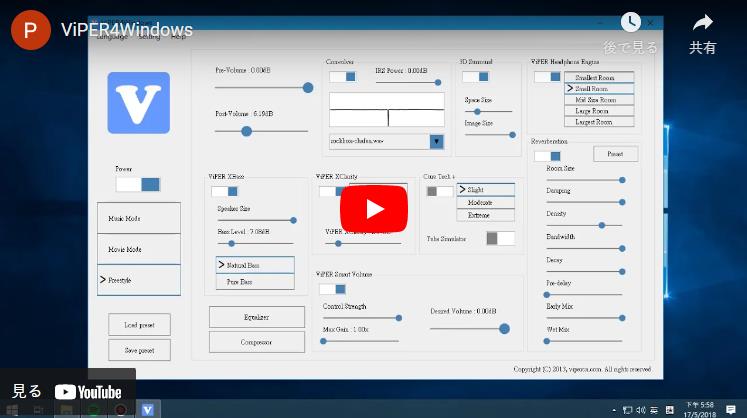
Task: Click the Load preset button
Action: tap(139, 325)
